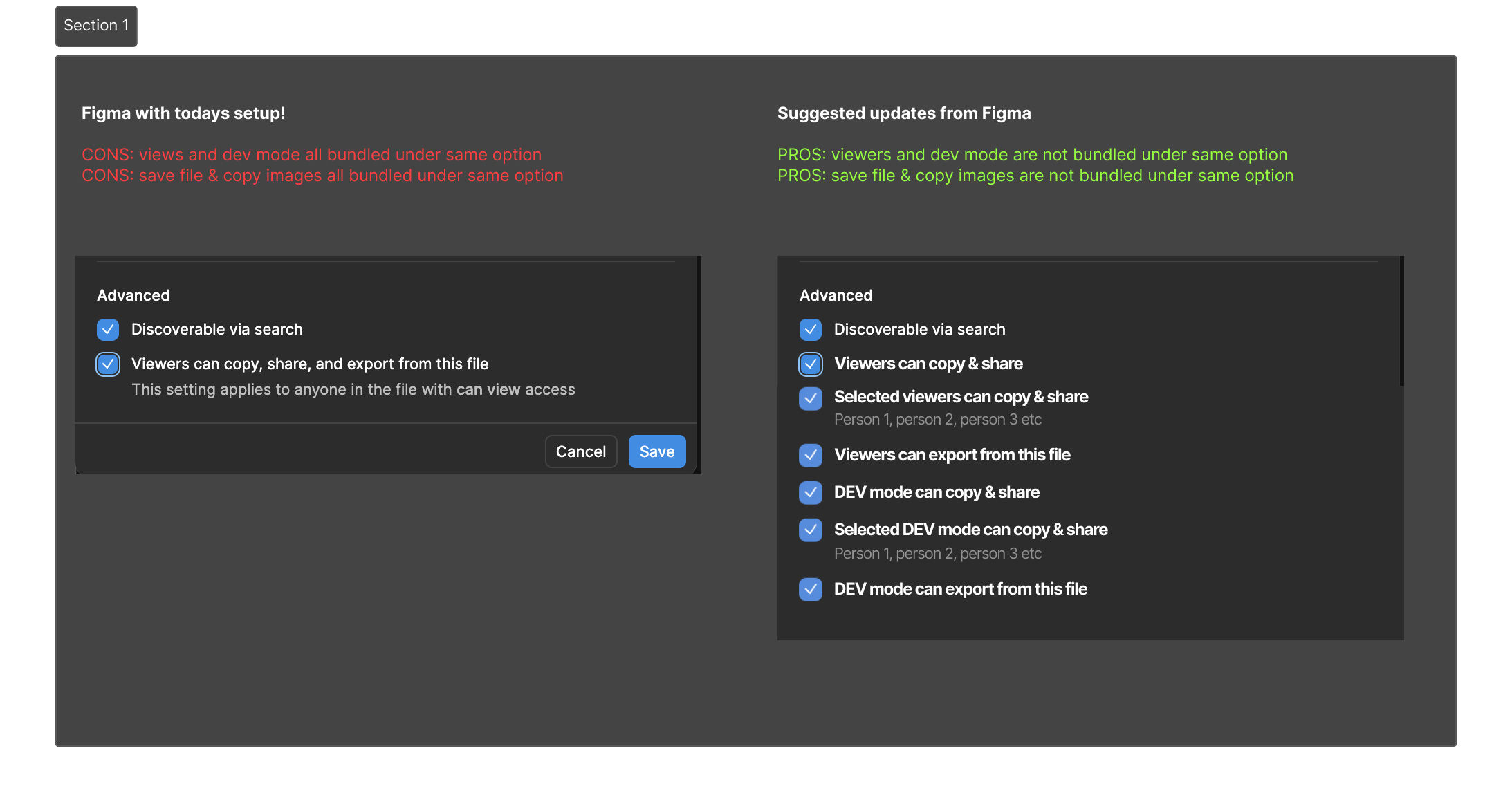Click 'DEV mode can export from this file' label
The height and width of the screenshot is (802, 1512).
pos(961,589)
